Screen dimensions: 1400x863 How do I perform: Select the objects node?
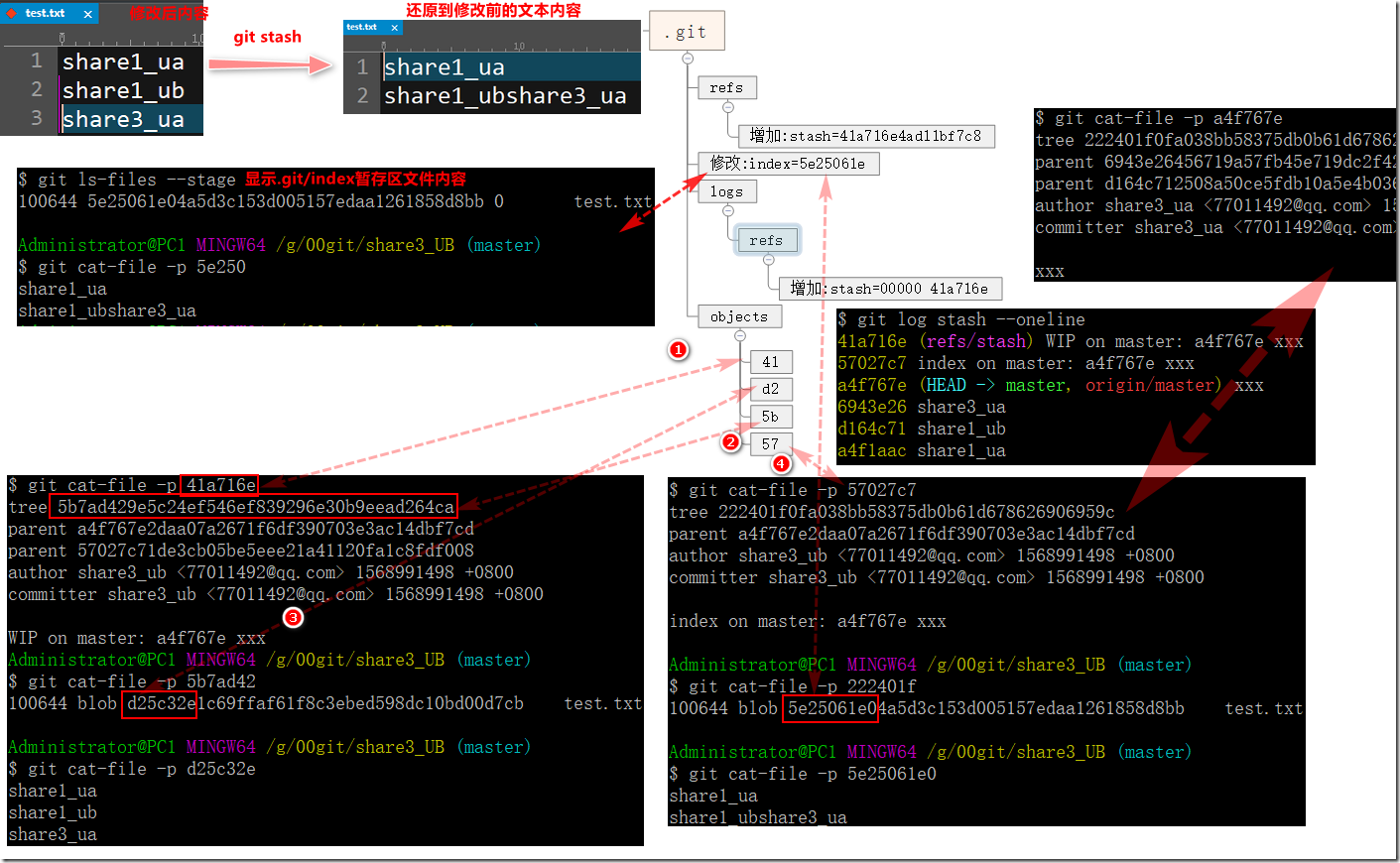[x=739, y=316]
